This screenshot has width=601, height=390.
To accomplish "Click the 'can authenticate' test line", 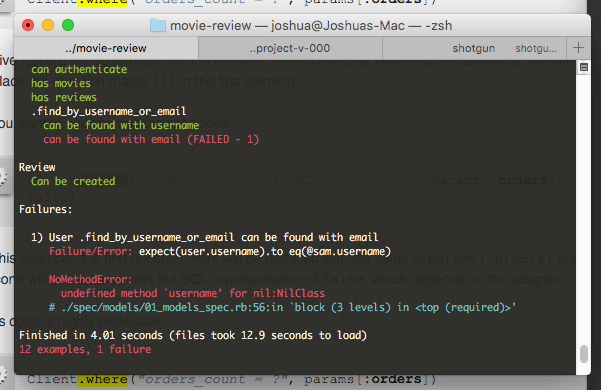I will tap(79, 69).
